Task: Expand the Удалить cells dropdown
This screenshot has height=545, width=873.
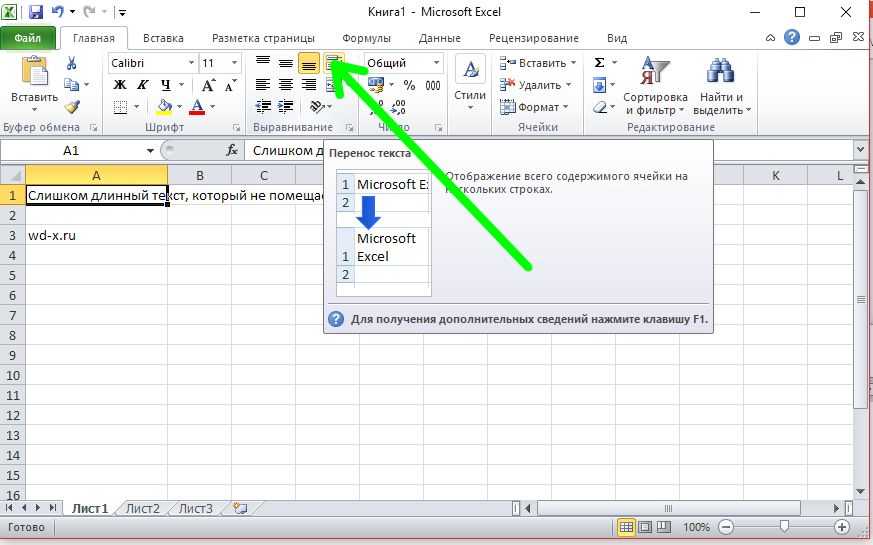Action: pyautogui.click(x=568, y=85)
